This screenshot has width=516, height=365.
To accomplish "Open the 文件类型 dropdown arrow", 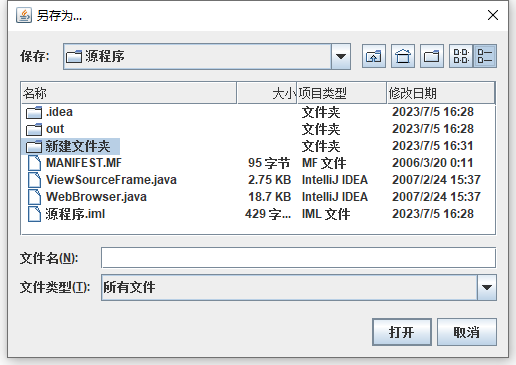I will coord(487,287).
